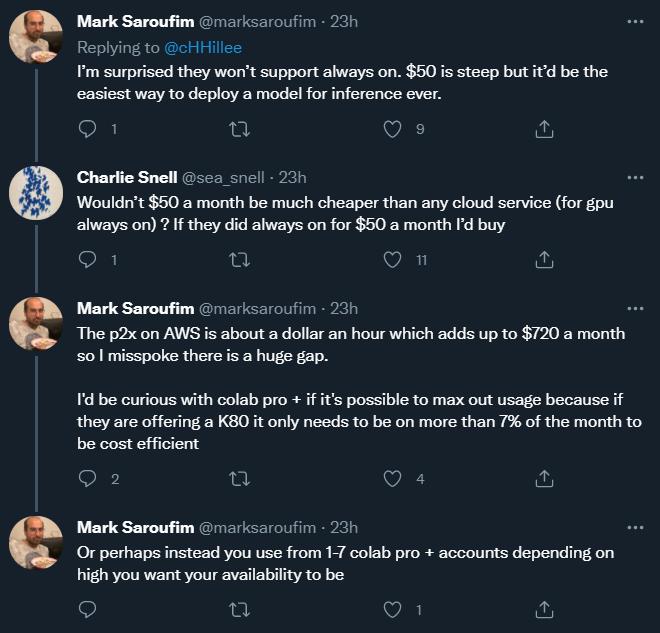This screenshot has height=633, width=660.
Task: Share the p2x on AWS tweet
Action: coord(544,479)
